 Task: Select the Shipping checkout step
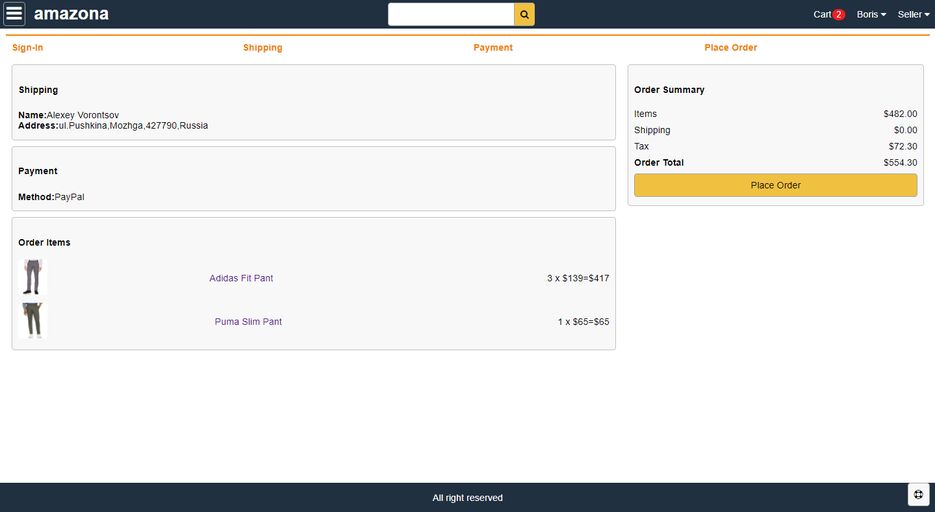click(x=262, y=48)
